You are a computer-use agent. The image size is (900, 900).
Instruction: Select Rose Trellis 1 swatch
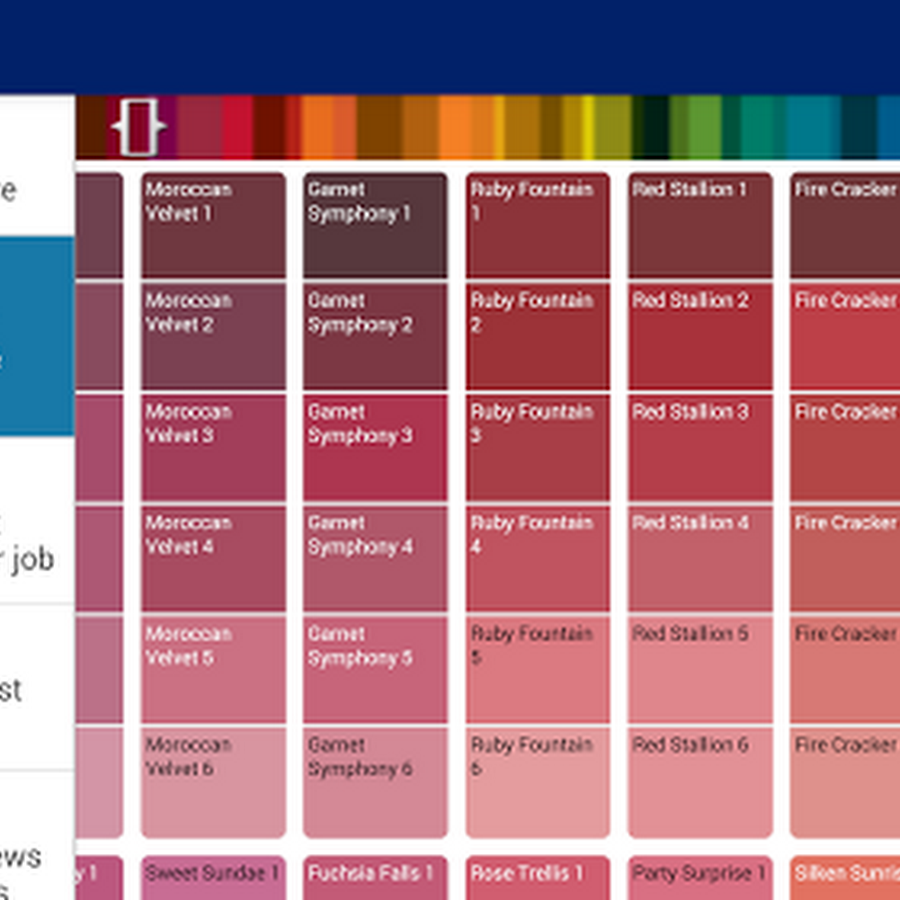pos(538,878)
